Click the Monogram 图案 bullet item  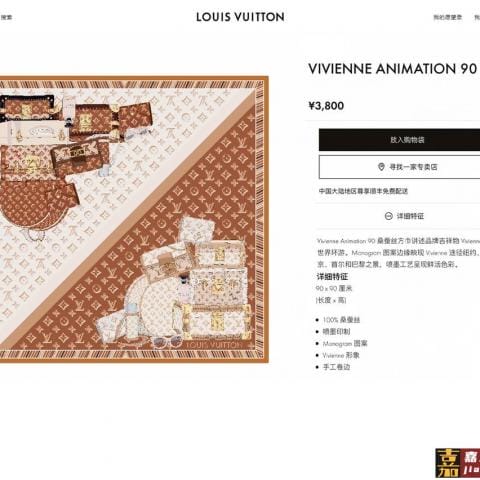click(x=345, y=344)
